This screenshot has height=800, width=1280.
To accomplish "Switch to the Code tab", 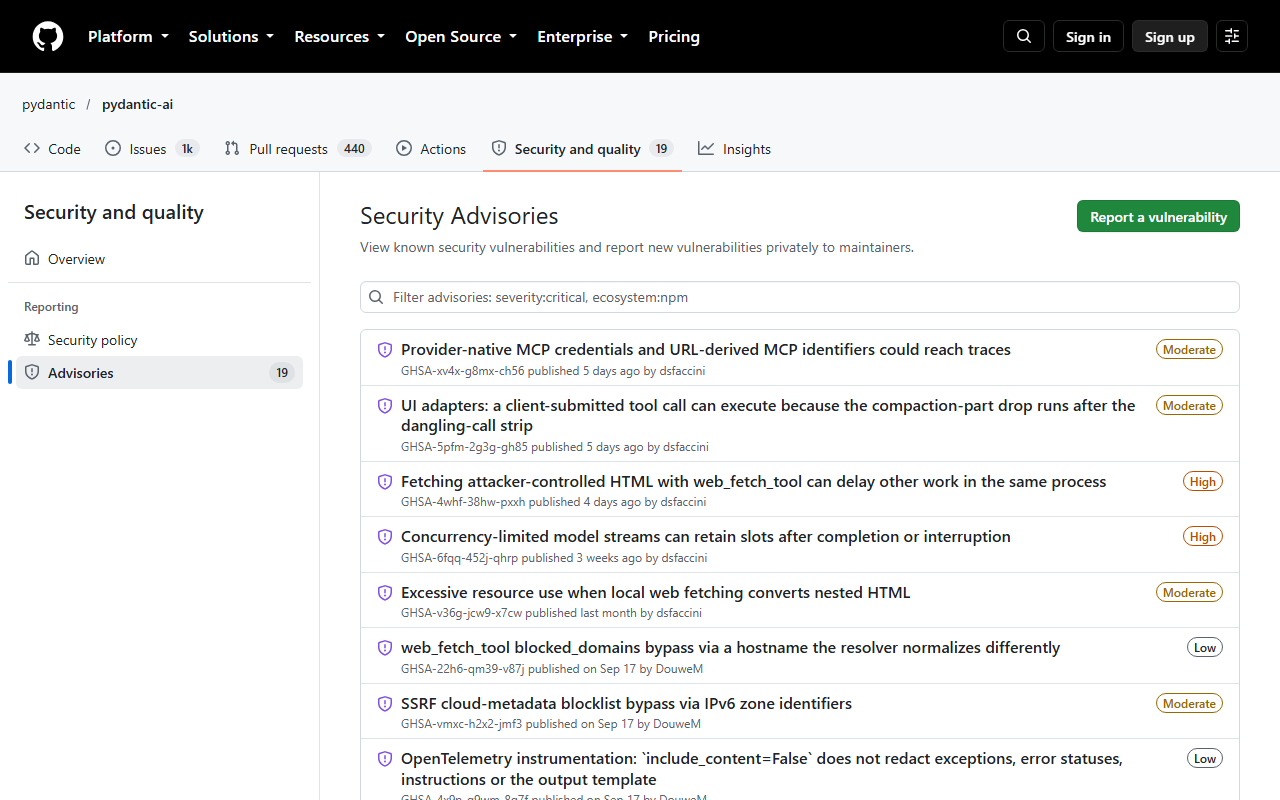I will [52, 149].
